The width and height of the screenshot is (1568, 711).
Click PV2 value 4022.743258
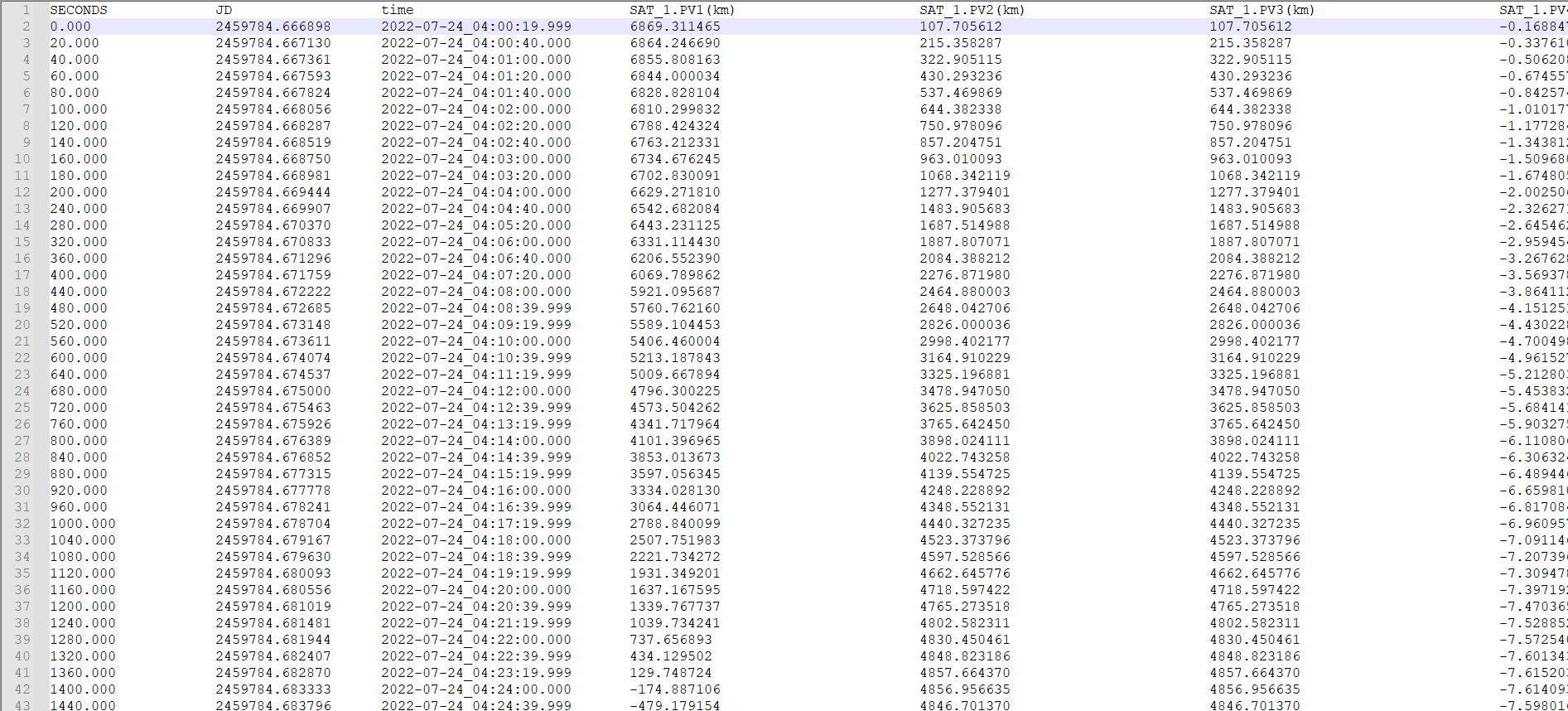tap(965, 457)
